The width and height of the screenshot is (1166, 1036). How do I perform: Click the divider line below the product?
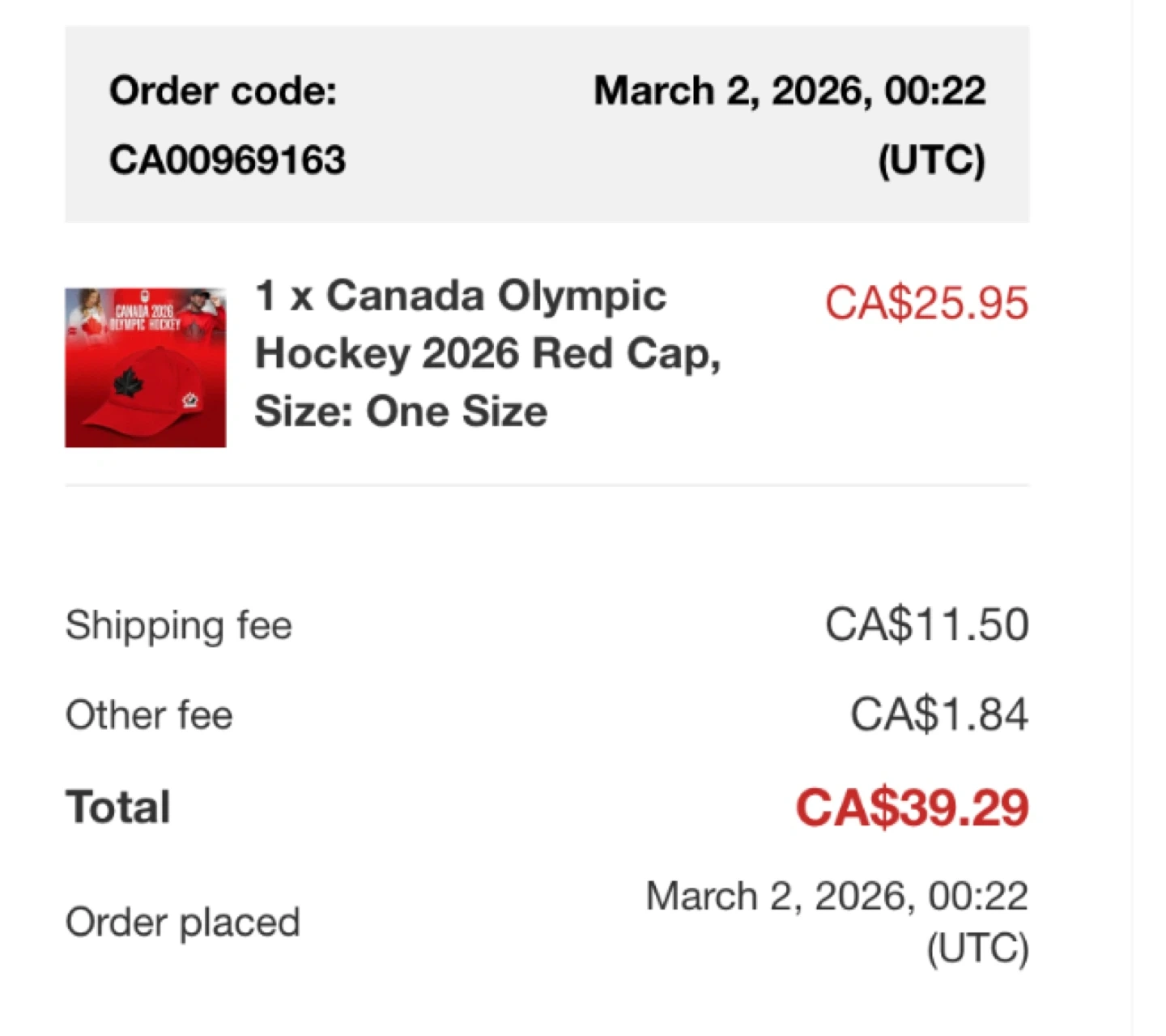click(x=547, y=486)
